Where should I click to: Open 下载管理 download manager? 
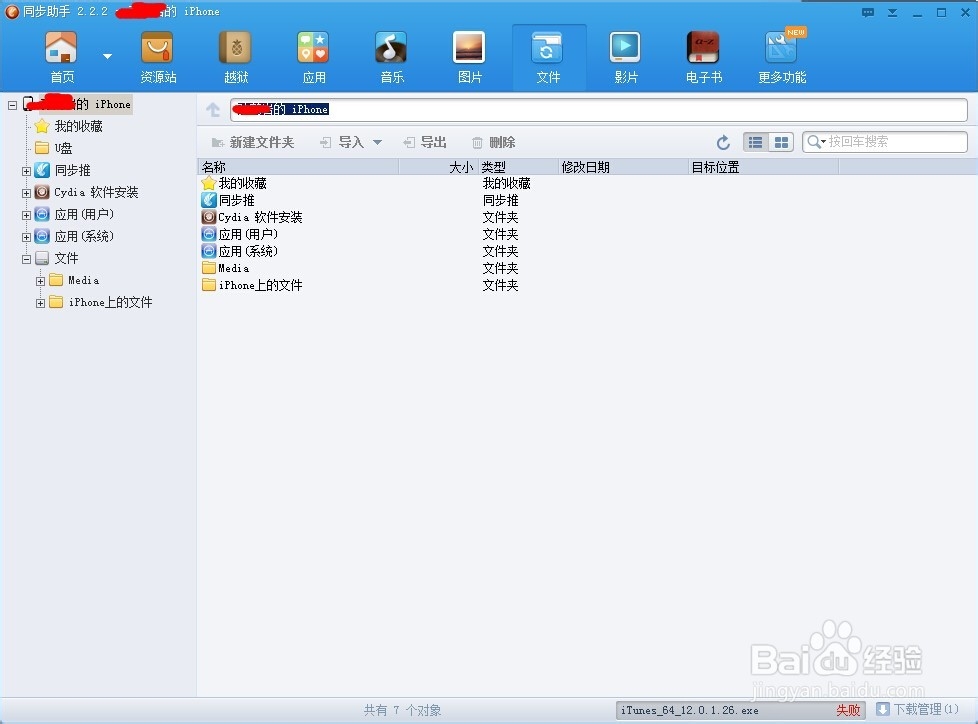pyautogui.click(x=917, y=710)
